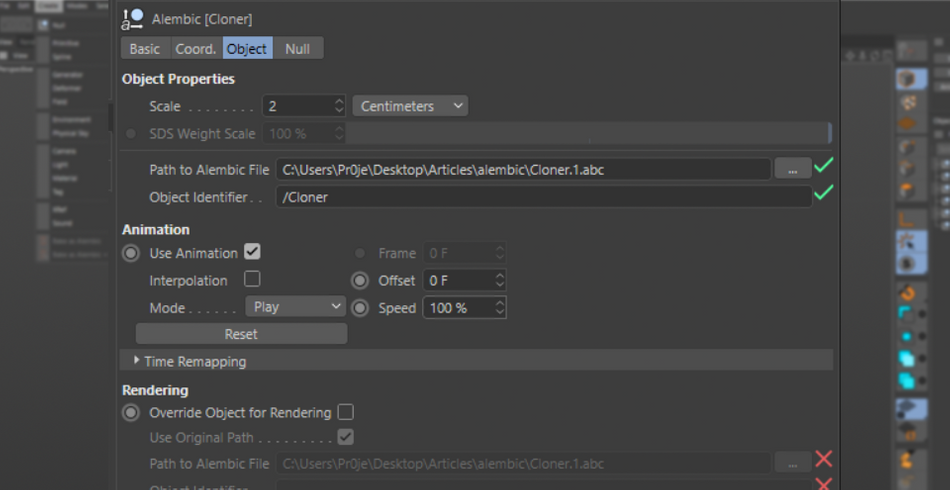Click the green checkmark beside Object Identifier
The height and width of the screenshot is (490, 950).
[x=823, y=193]
